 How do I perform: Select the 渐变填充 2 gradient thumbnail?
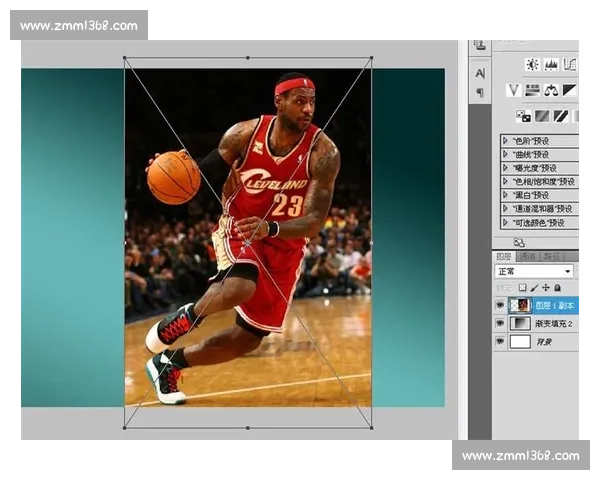click(x=520, y=323)
